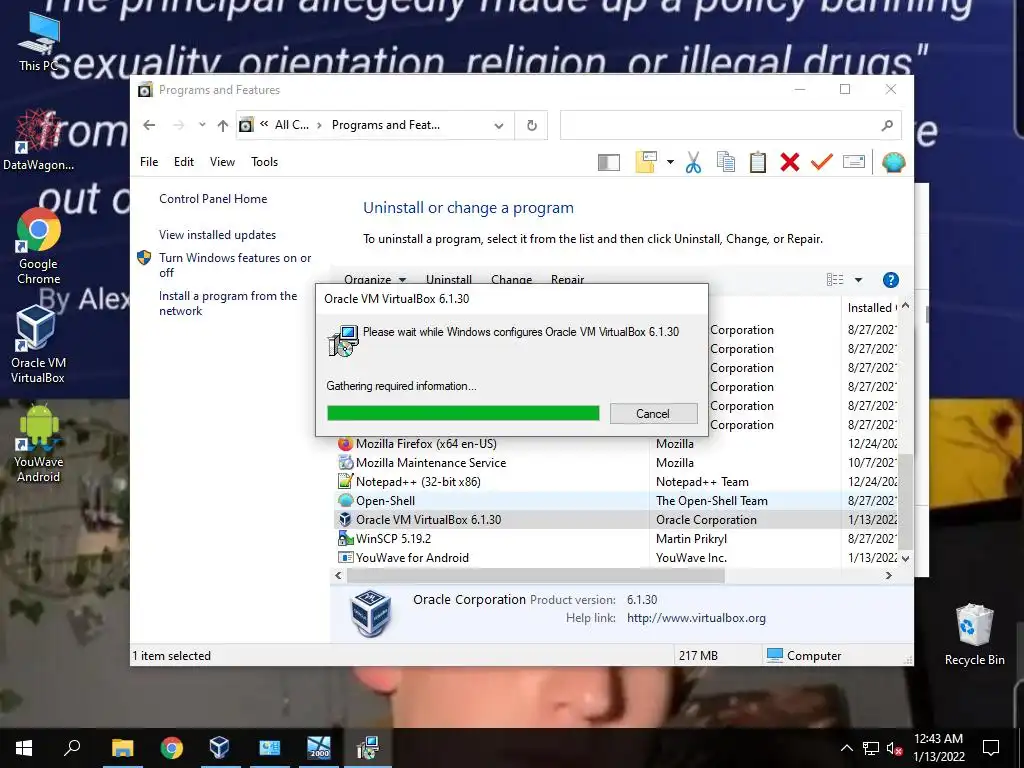This screenshot has width=1024, height=768.
Task: Click Repair in the command bar
Action: click(568, 280)
